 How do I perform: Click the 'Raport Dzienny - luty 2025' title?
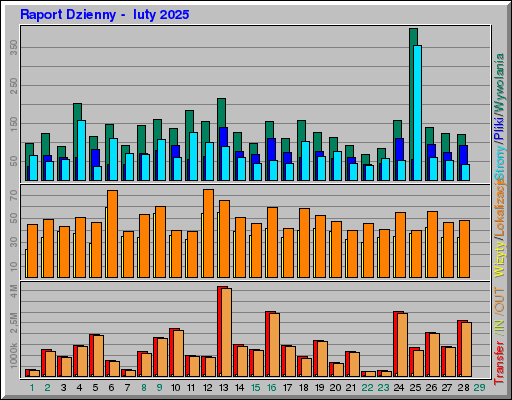point(105,15)
